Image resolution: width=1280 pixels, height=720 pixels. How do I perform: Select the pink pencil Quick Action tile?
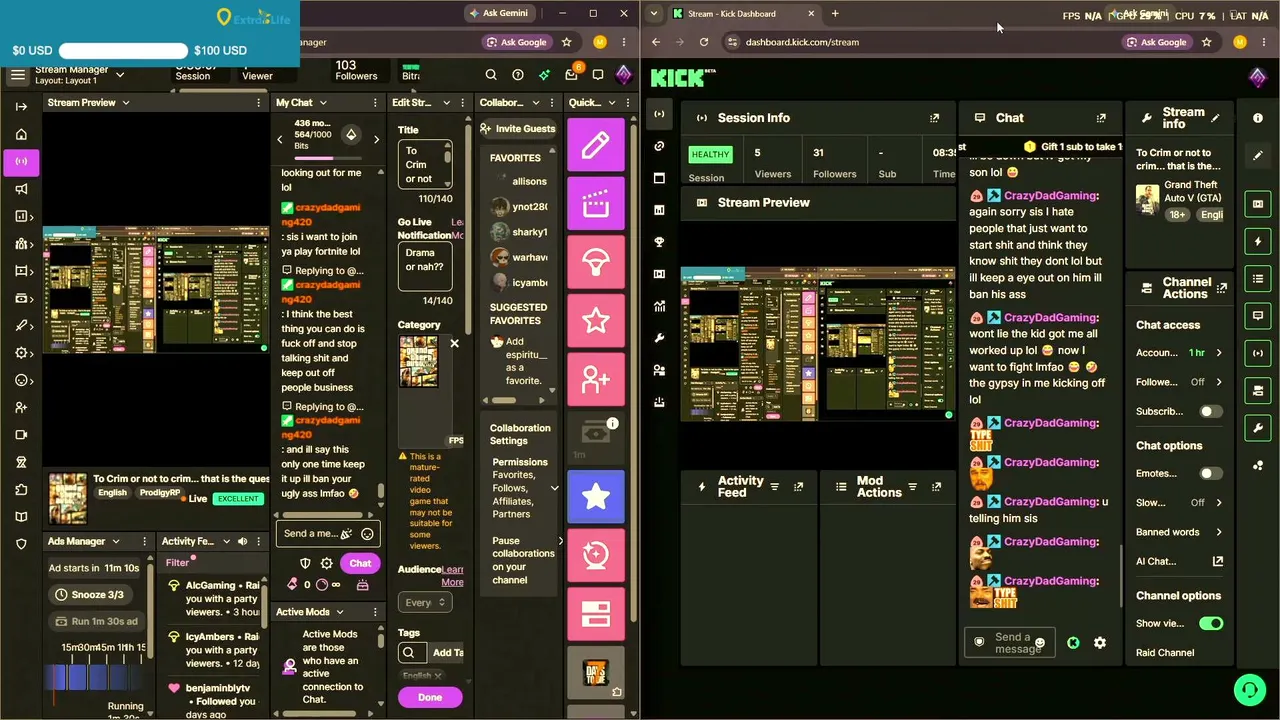(596, 145)
